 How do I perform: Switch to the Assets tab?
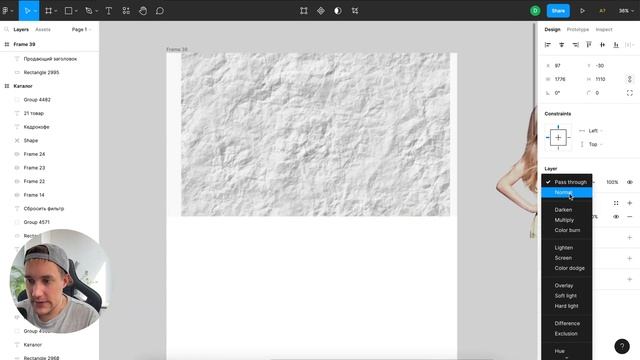[x=43, y=29]
